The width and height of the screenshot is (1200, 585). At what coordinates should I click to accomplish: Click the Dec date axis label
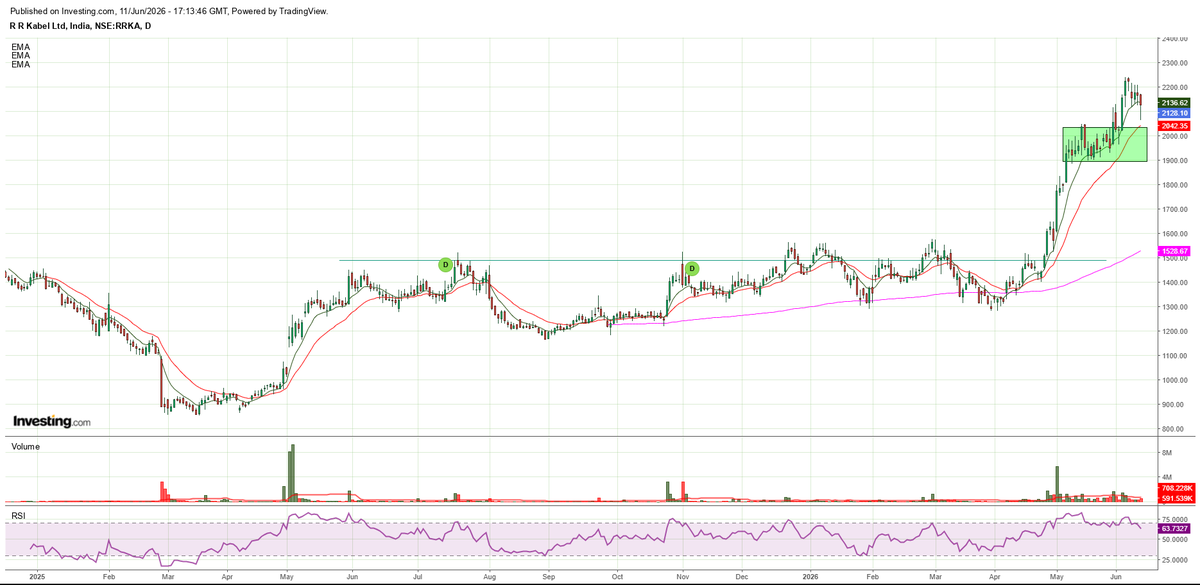tap(742, 578)
